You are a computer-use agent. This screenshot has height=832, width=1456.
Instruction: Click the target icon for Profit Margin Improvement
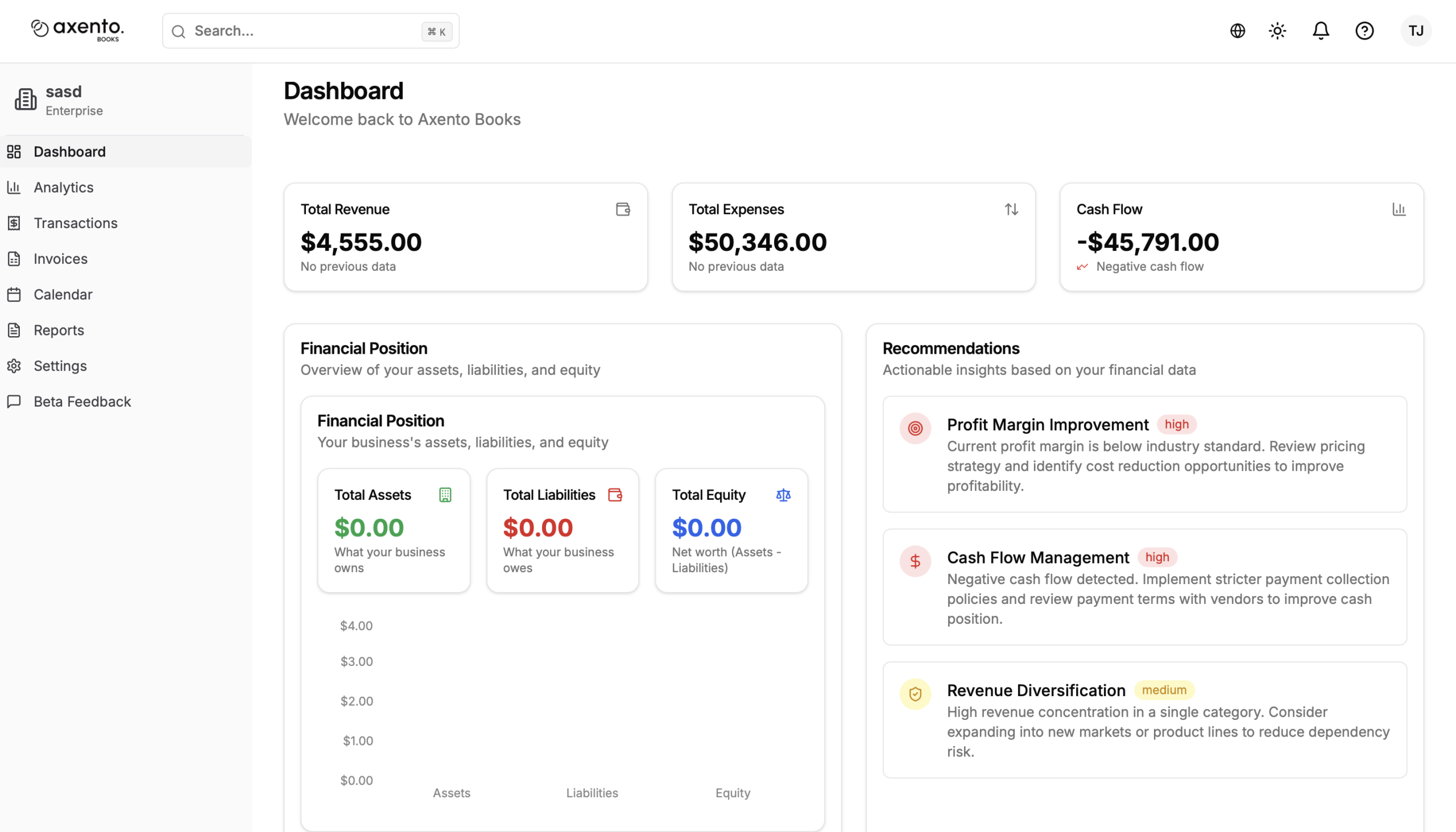click(915, 428)
